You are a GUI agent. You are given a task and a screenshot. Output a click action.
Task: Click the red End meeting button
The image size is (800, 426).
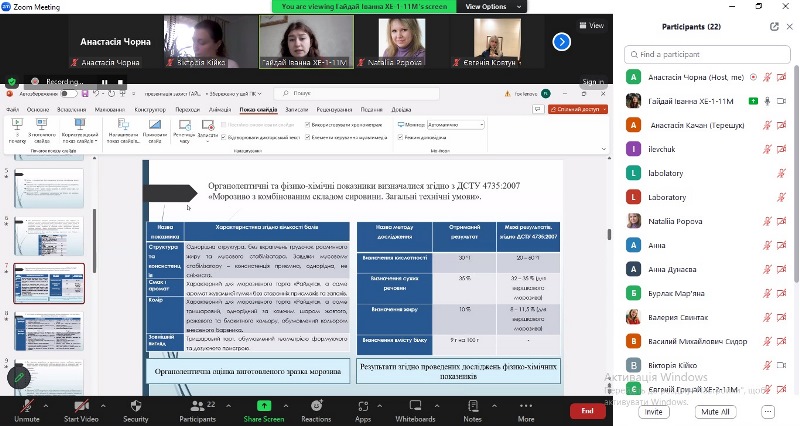point(587,411)
